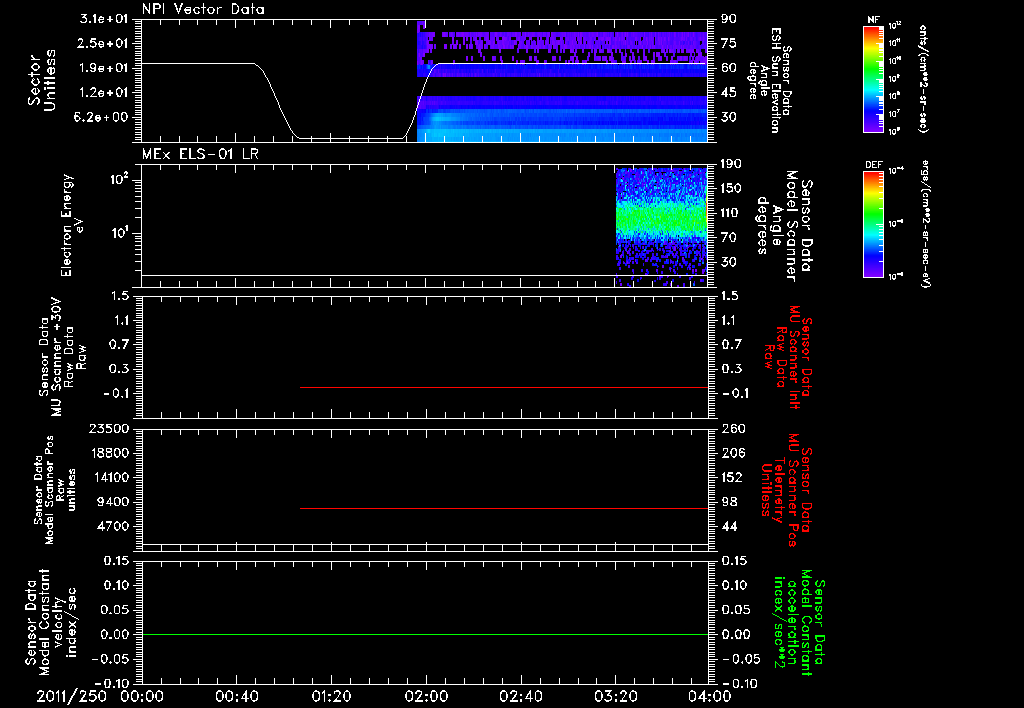Click the 00:40 time tick label
Screen dimensions: 1024x708
tap(236, 696)
